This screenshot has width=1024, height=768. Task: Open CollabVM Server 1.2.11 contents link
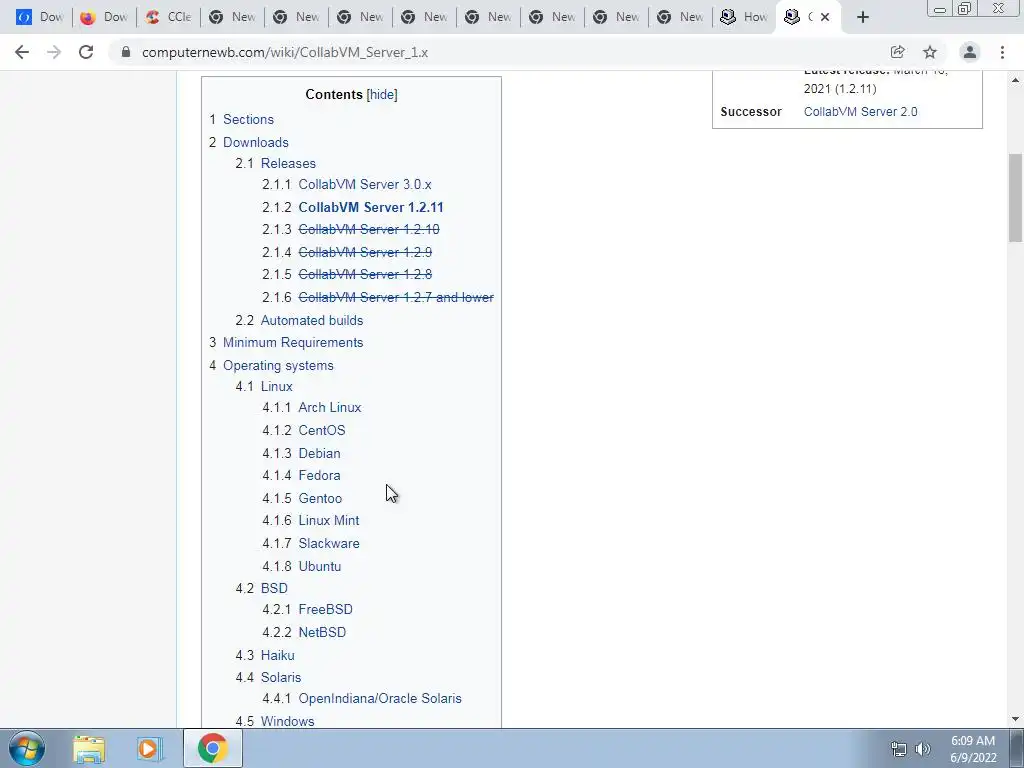[x=370, y=207]
